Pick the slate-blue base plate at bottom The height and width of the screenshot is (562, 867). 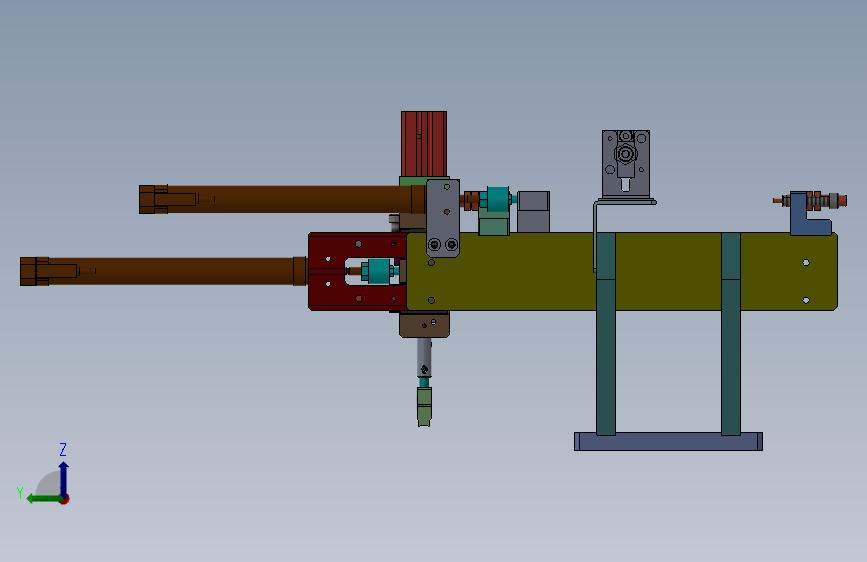pos(668,441)
